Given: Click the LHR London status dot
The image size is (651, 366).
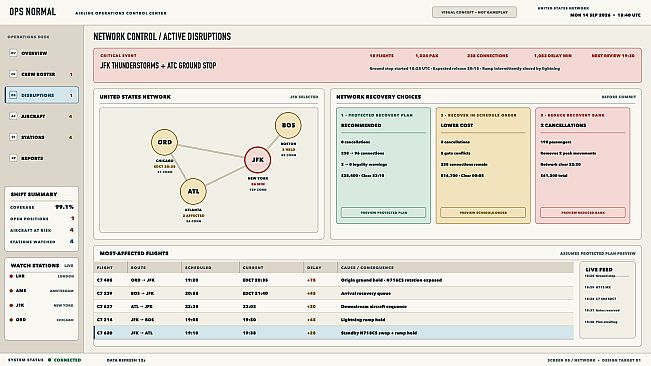Looking at the screenshot, I should point(11,276).
